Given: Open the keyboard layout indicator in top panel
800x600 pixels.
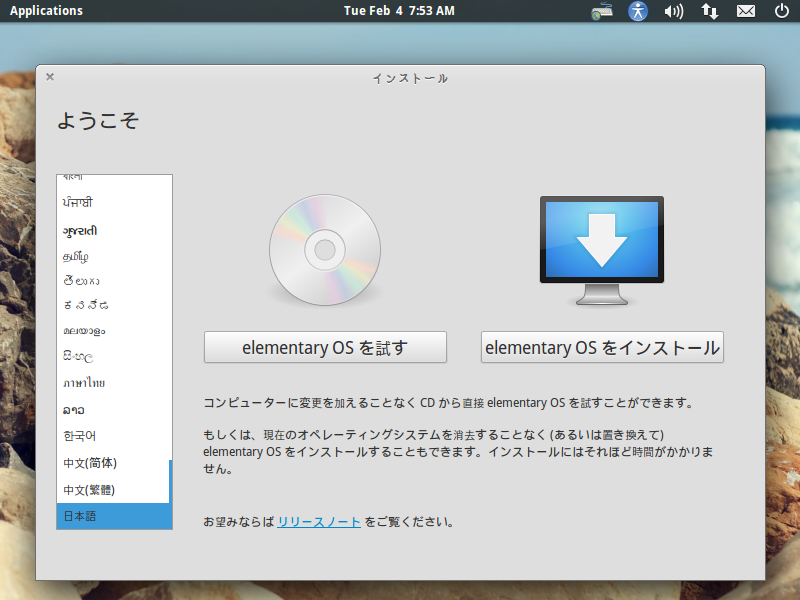Looking at the screenshot, I should tap(602, 11).
